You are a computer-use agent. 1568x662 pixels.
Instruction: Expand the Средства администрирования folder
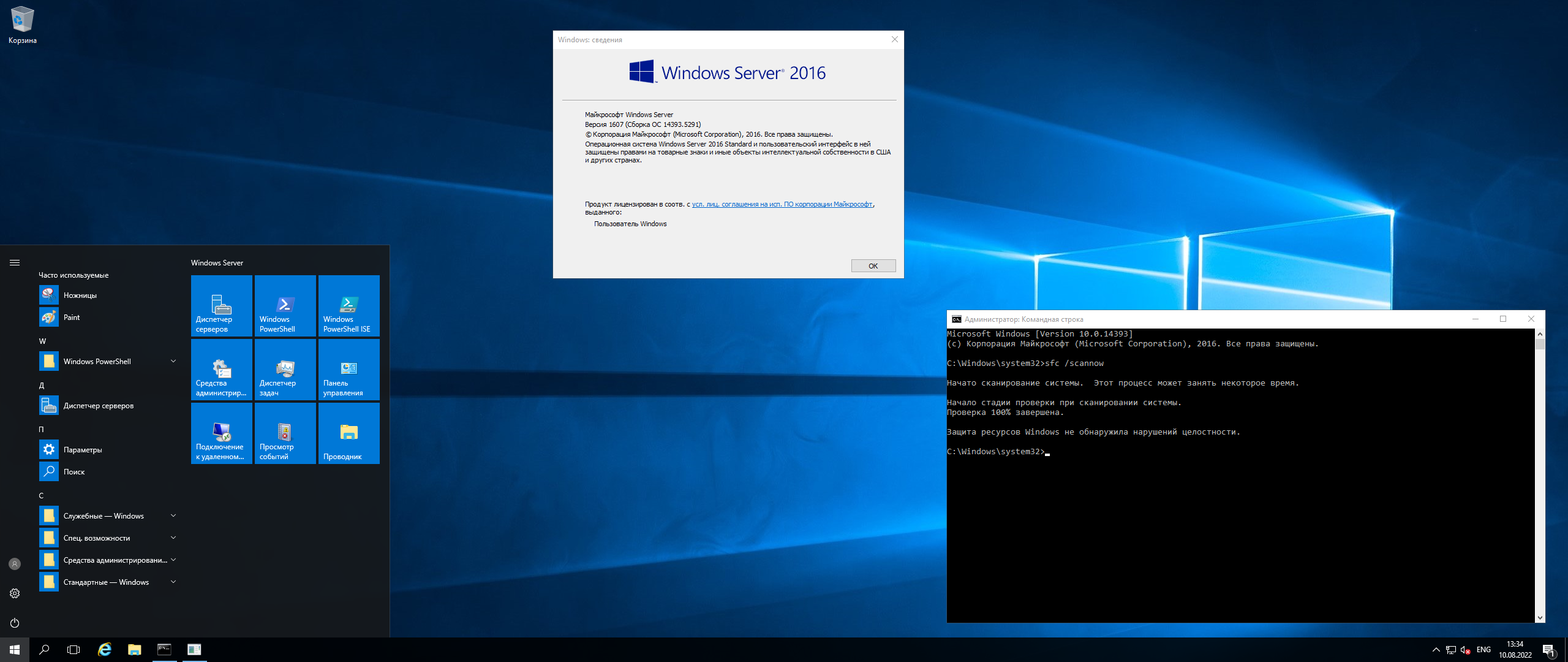109,560
